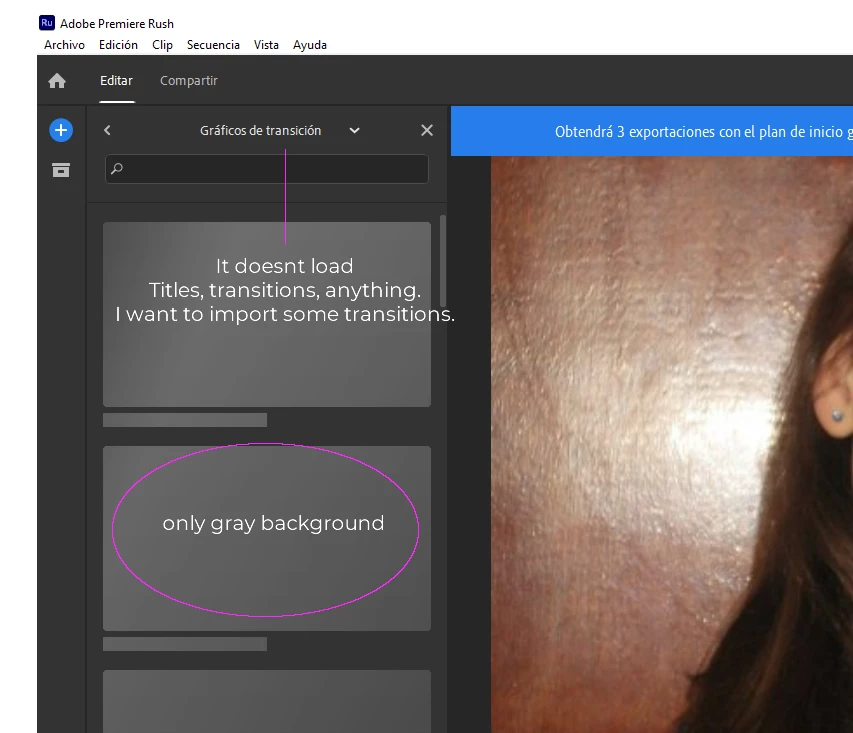Click the blue plus add media button
Image resolution: width=853 pixels, height=733 pixels.
click(x=61, y=131)
